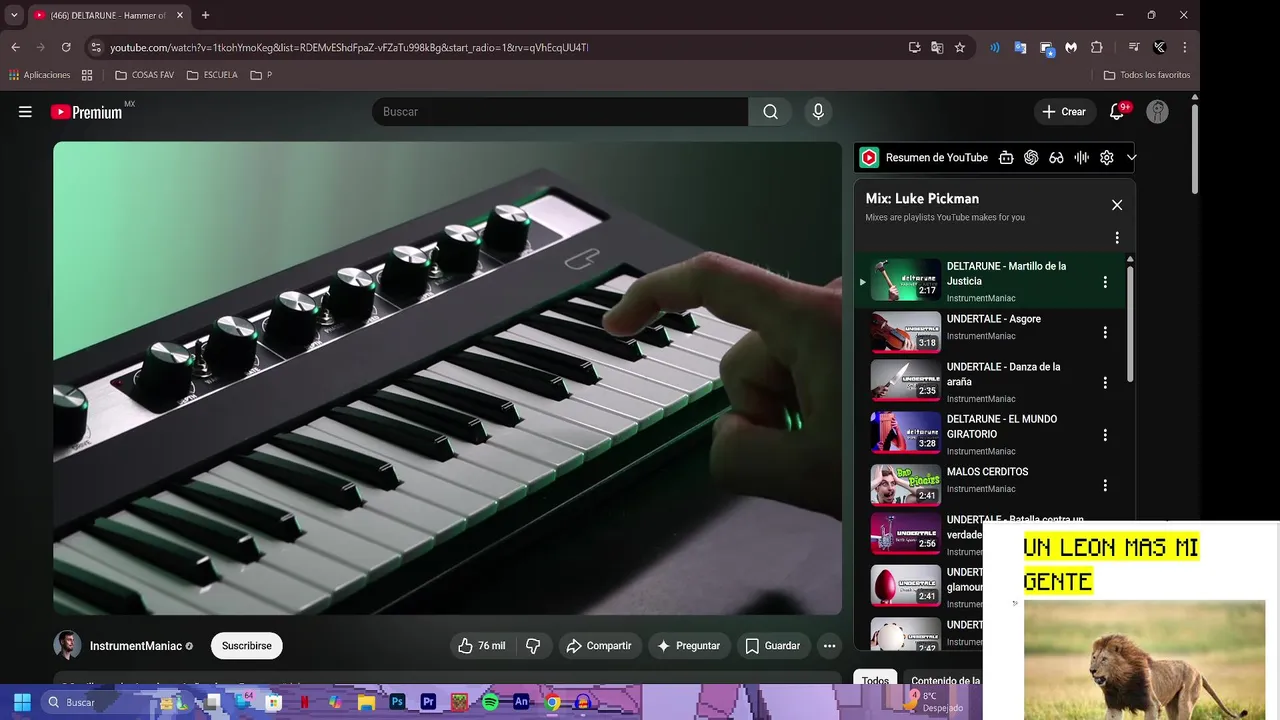Viewport: 1280px width, 720px height.
Task: Open Chrome three-dot menu
Action: tap(1185, 47)
